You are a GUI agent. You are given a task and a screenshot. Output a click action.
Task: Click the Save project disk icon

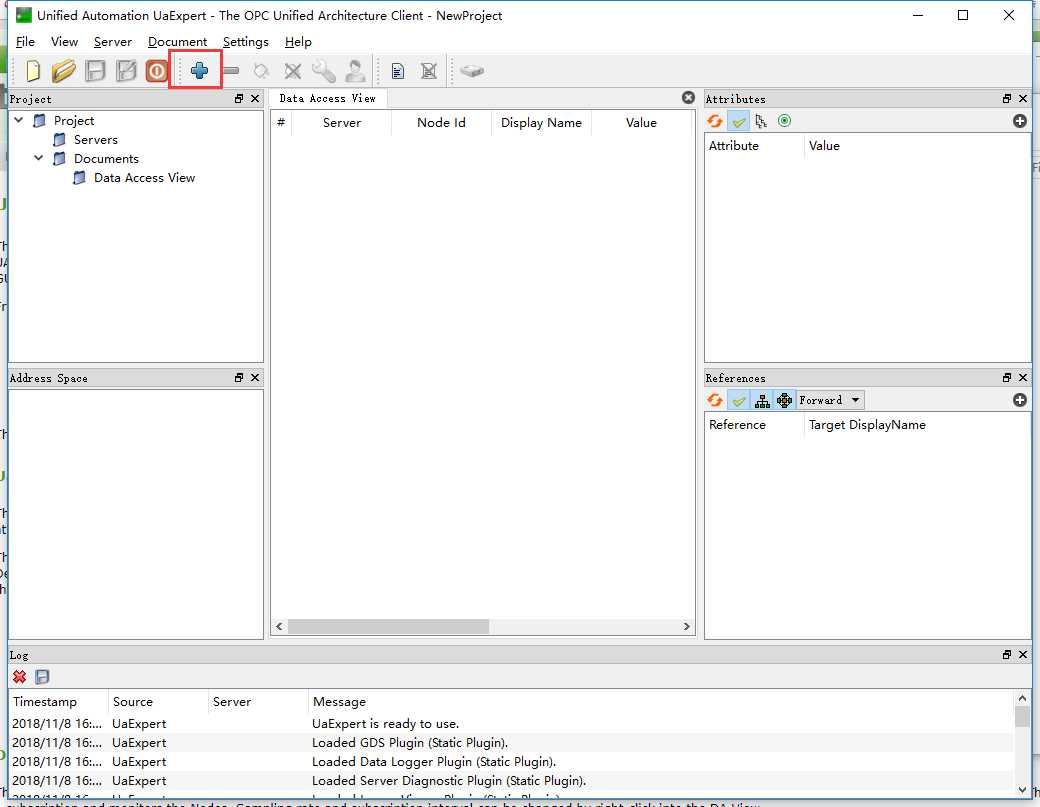(x=95, y=70)
